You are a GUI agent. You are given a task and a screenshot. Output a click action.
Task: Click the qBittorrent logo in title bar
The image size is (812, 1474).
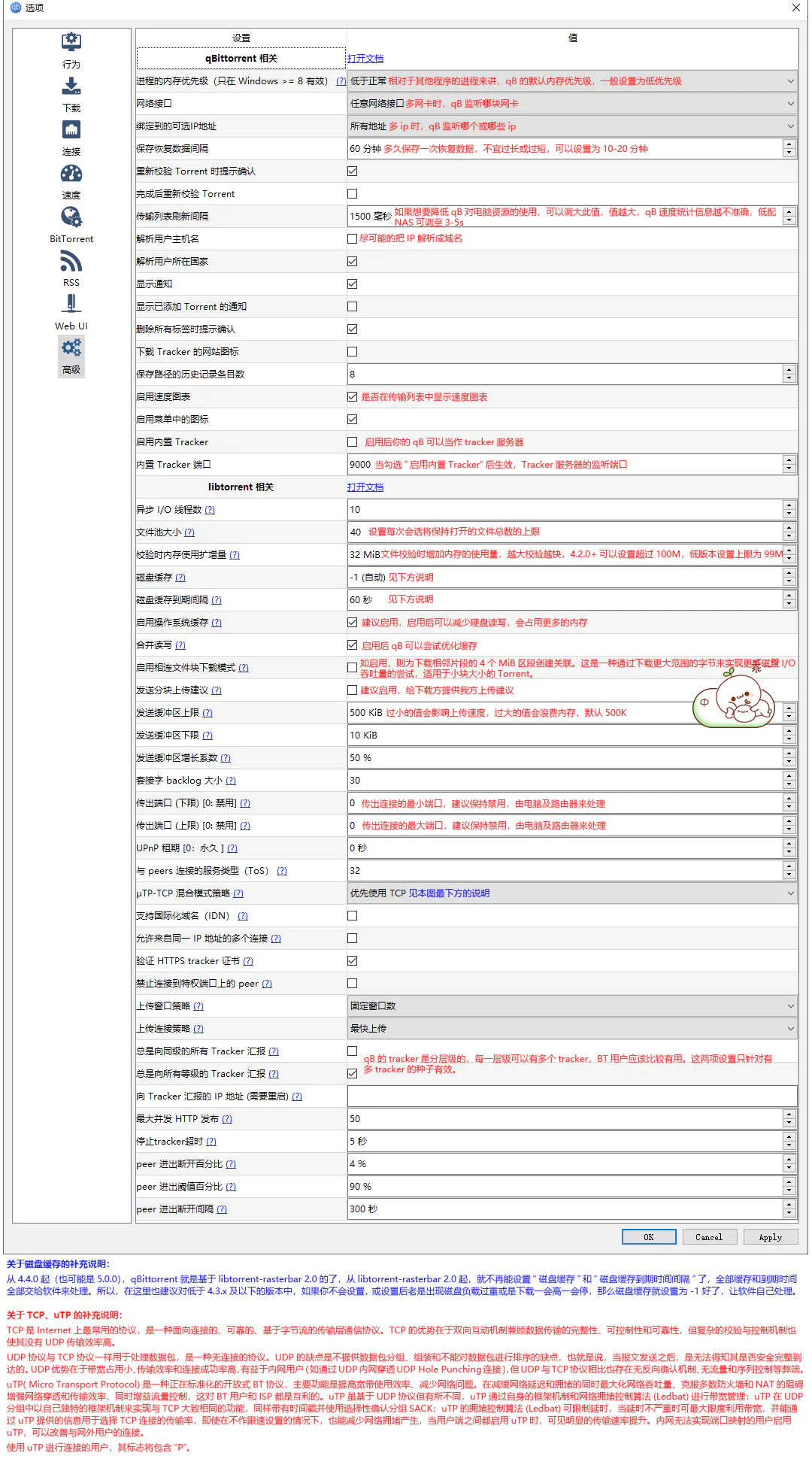pos(15,8)
